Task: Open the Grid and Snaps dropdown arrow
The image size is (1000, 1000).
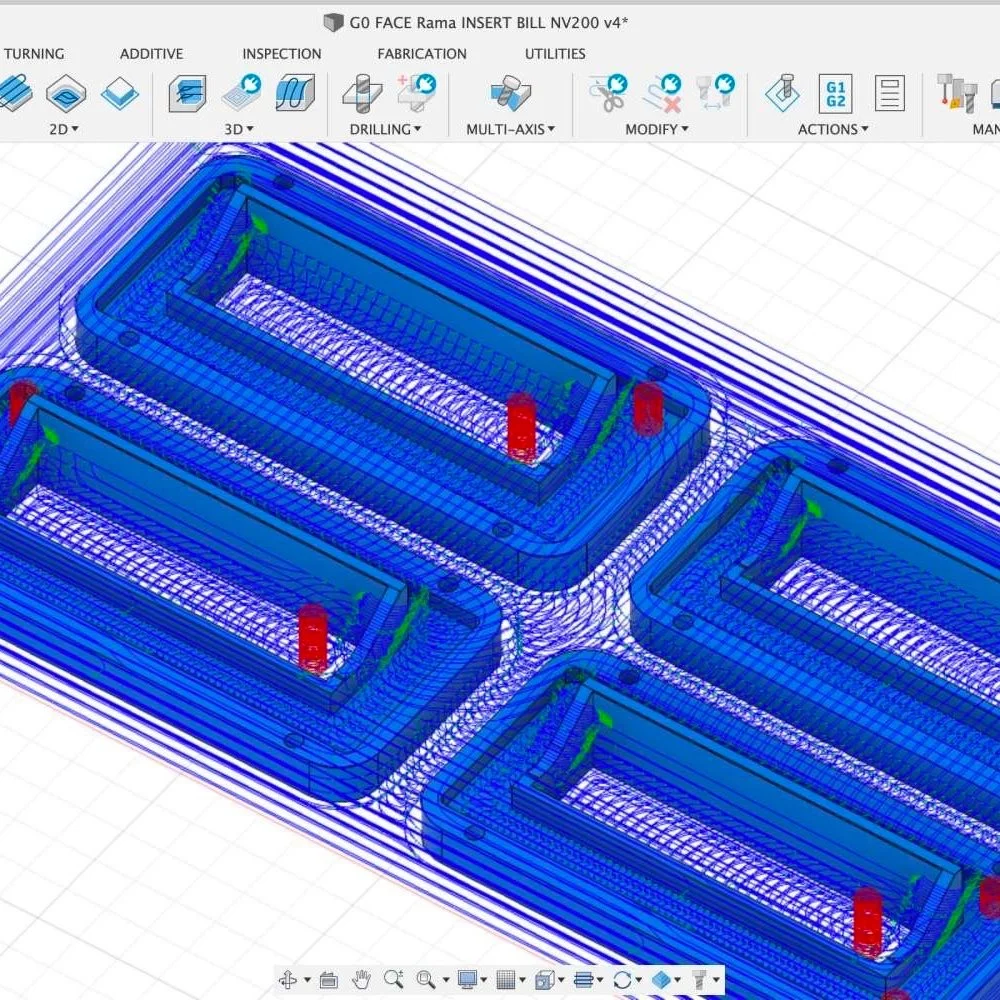Action: [522, 980]
